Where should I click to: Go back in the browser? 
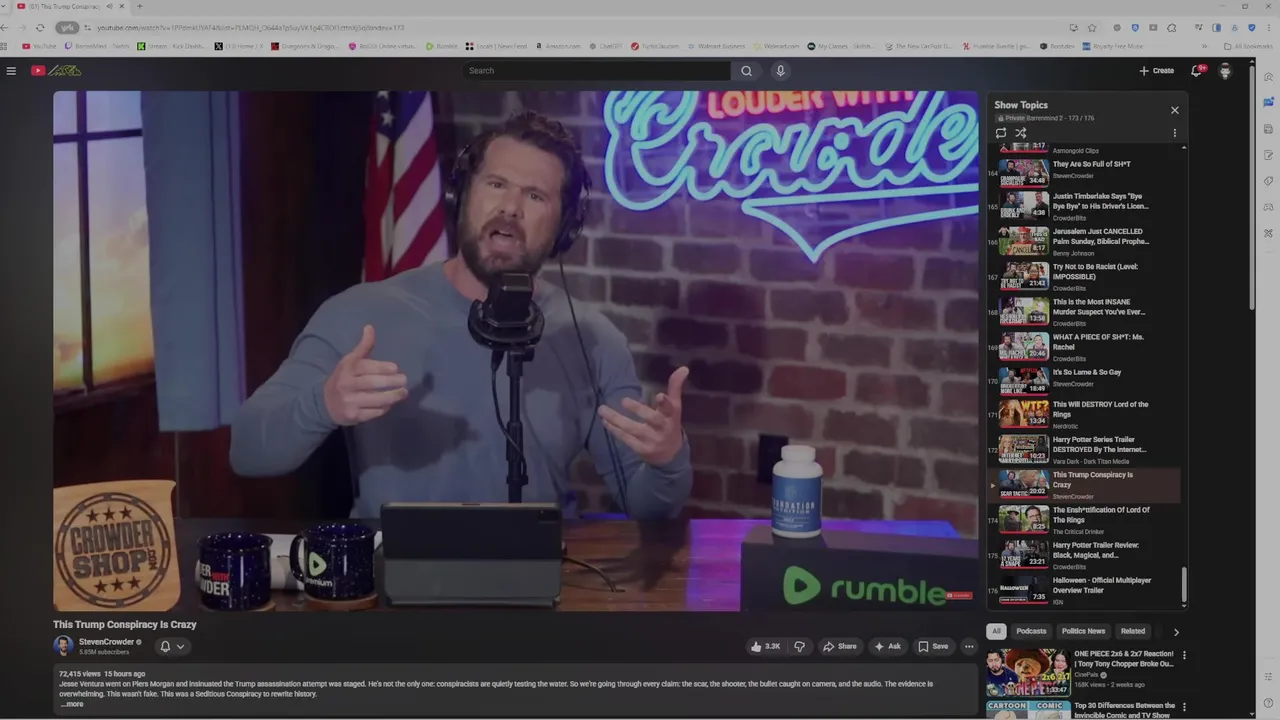tap(6, 27)
